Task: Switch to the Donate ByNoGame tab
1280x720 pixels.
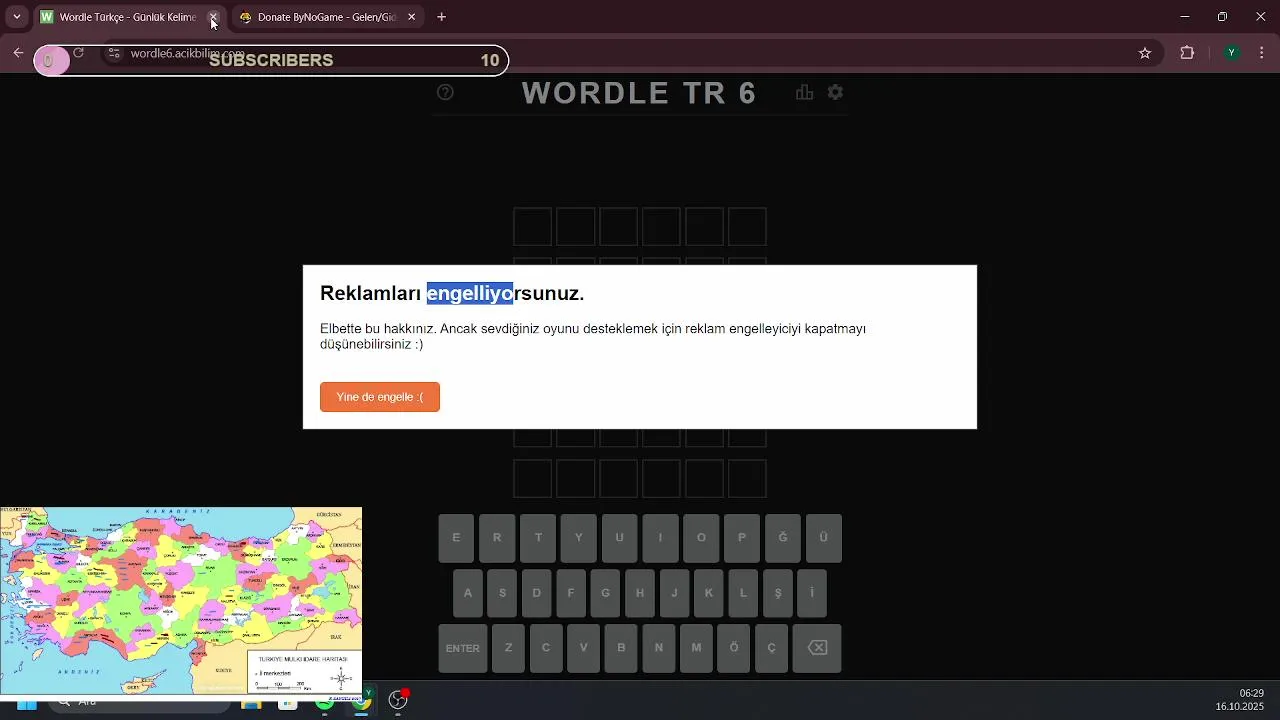Action: pyautogui.click(x=327, y=17)
